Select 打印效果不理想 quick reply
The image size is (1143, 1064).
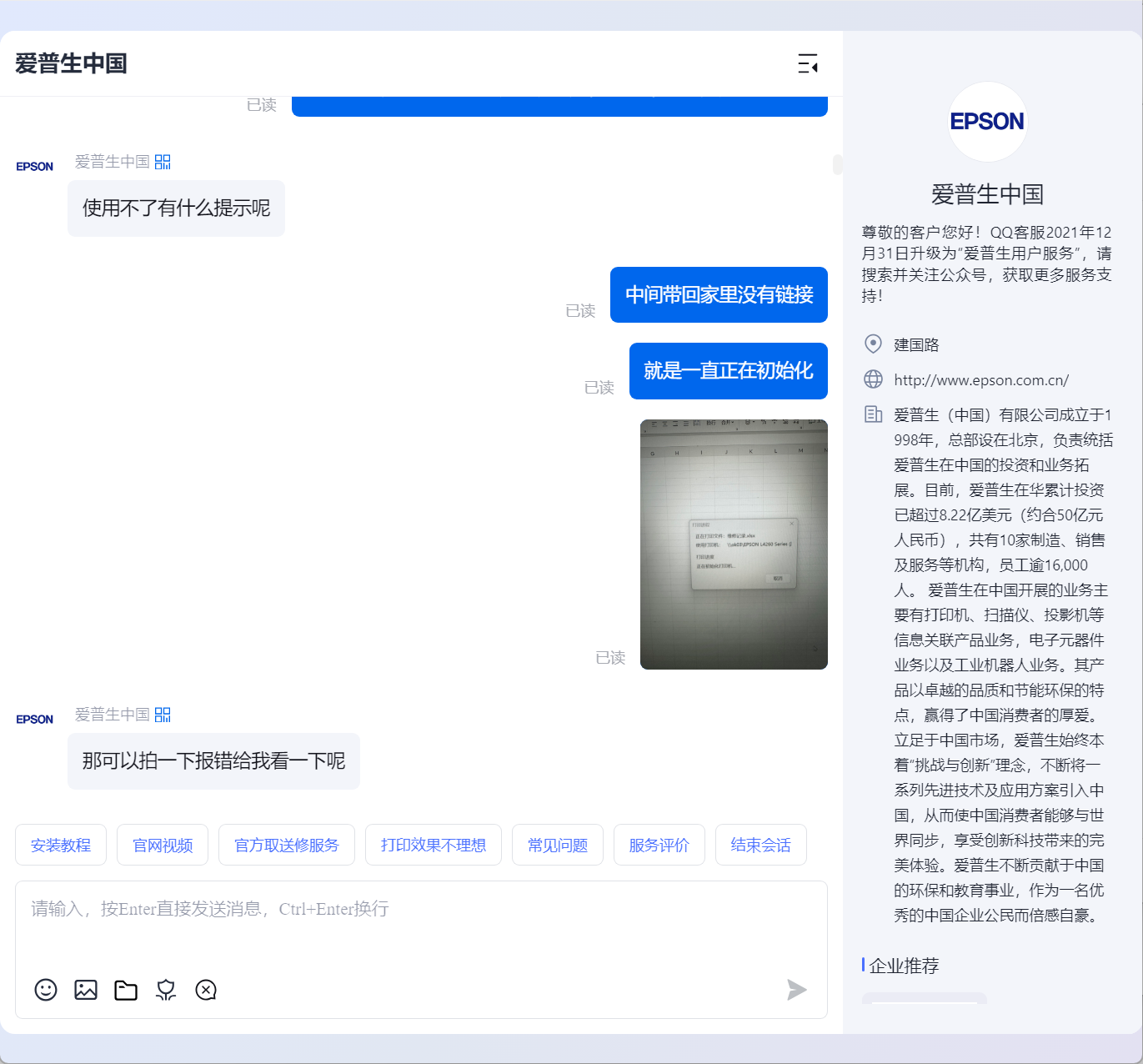434,845
